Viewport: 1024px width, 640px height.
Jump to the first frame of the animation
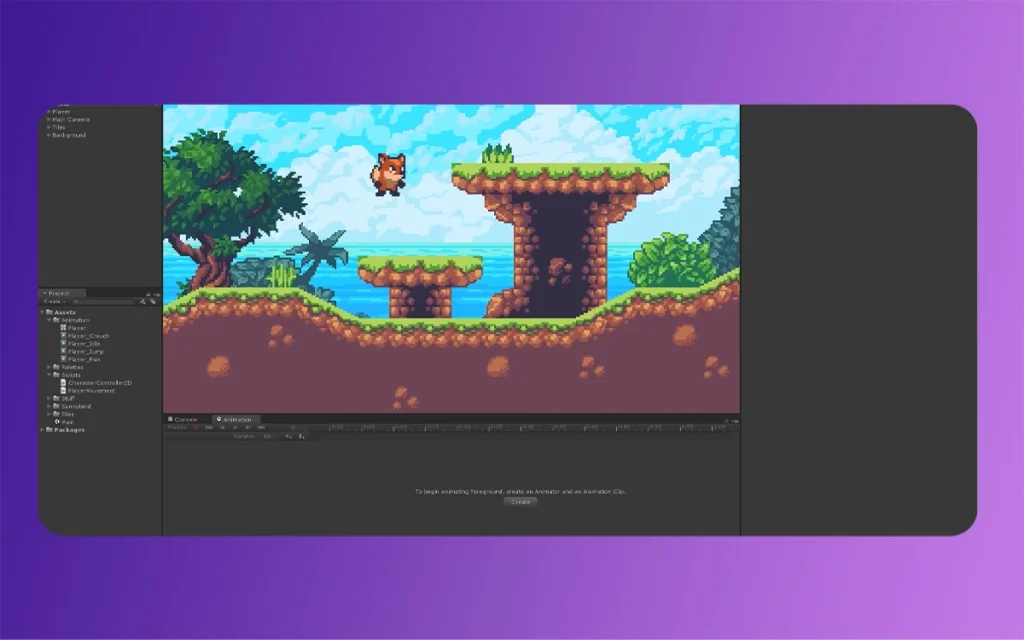(x=207, y=427)
